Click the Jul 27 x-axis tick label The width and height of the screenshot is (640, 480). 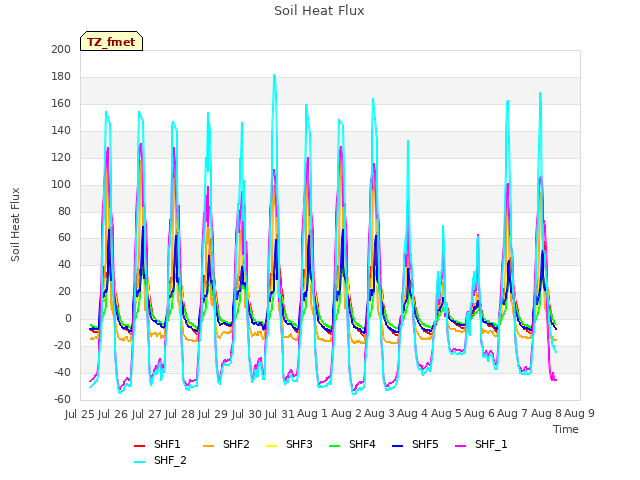[147, 414]
